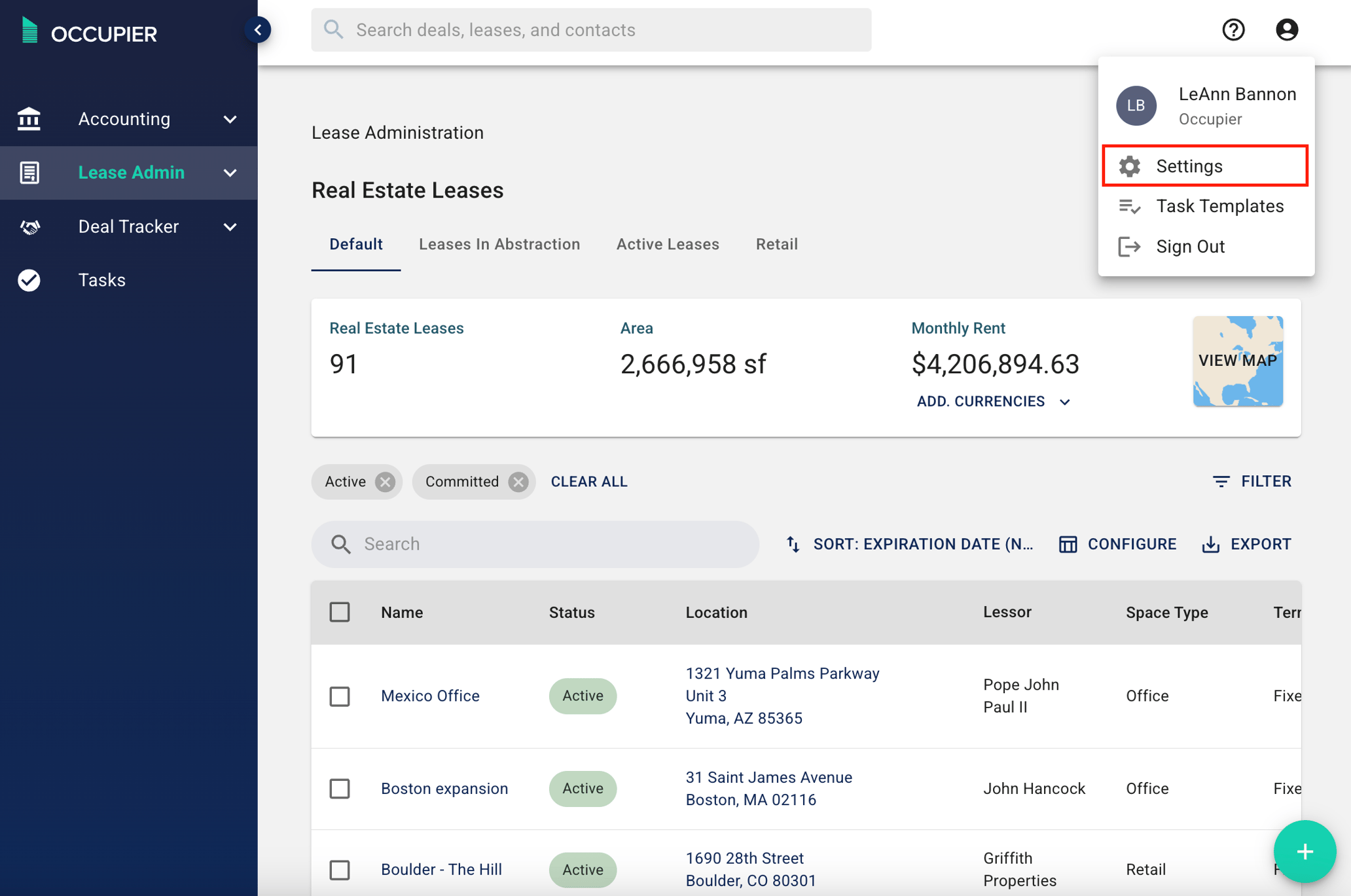1351x896 pixels.
Task: Click the Clear All filters link
Action: coord(588,482)
